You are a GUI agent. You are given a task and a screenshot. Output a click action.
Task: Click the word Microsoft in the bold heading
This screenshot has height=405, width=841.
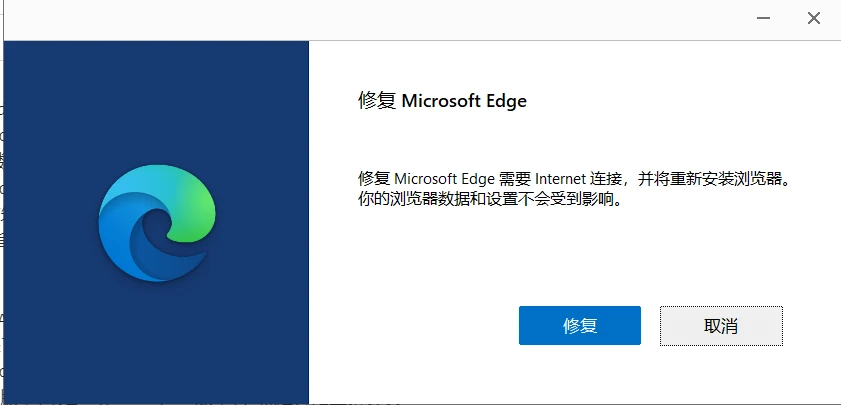(x=441, y=100)
